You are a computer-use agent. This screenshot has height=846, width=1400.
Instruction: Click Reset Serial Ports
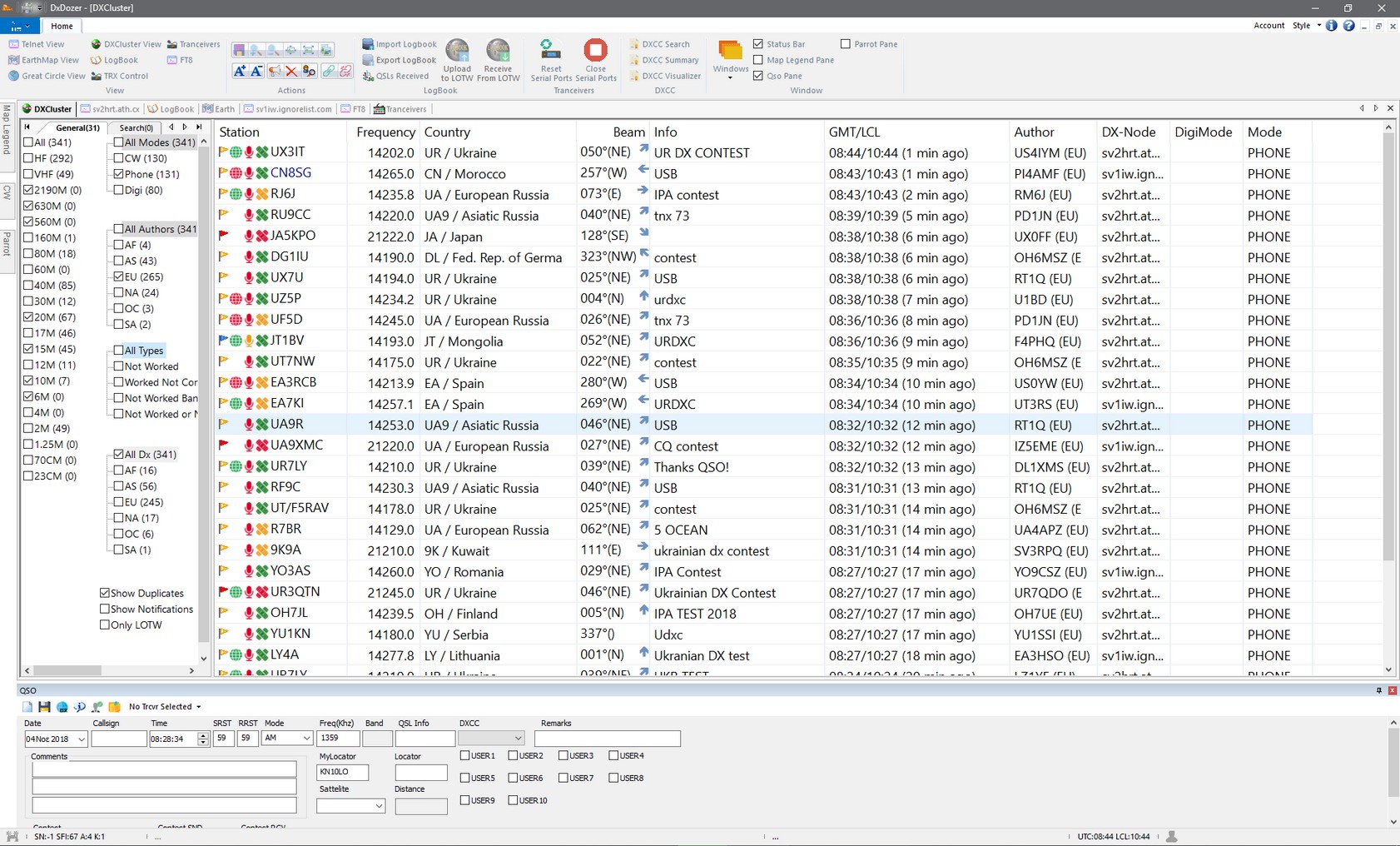(x=551, y=60)
